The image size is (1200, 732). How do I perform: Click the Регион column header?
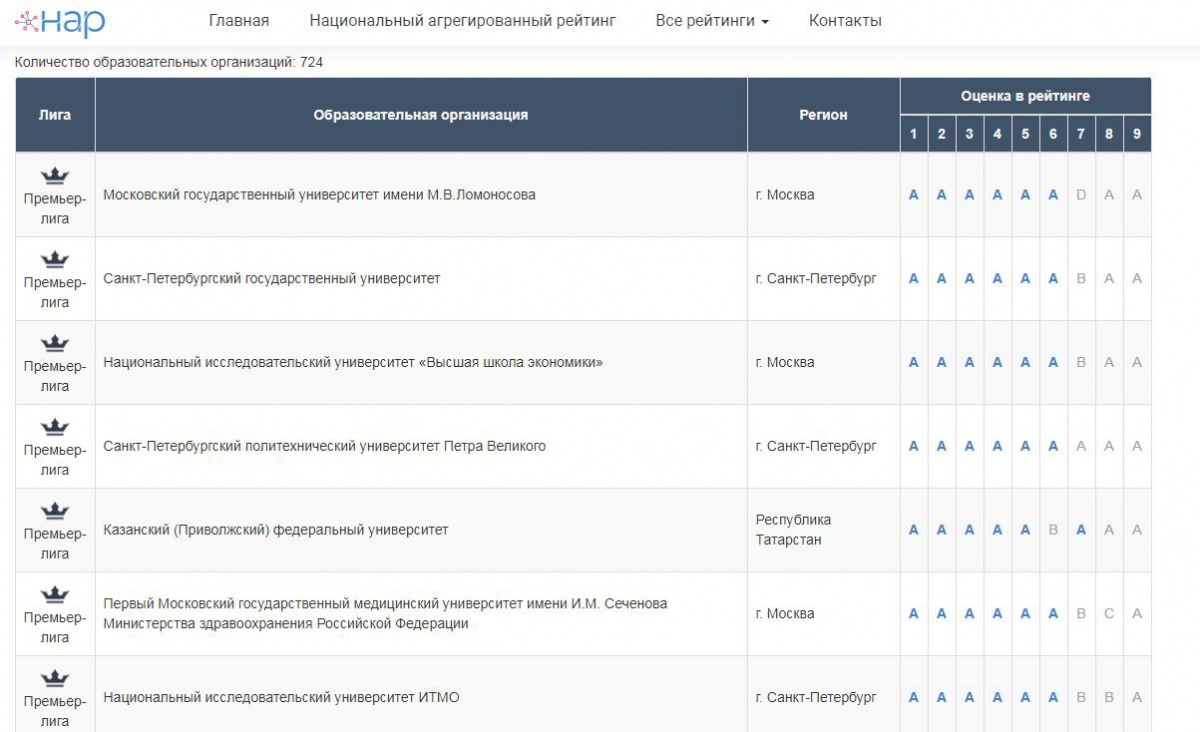click(823, 115)
